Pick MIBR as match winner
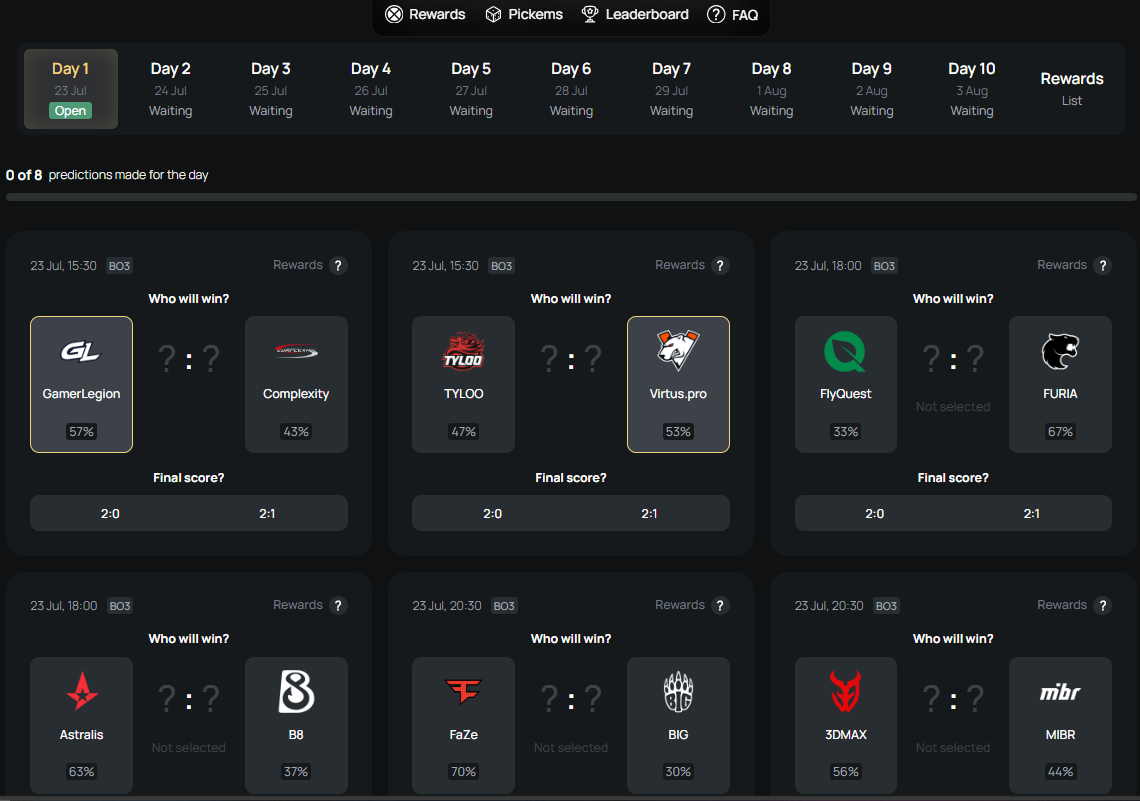1140x801 pixels. (x=1060, y=725)
